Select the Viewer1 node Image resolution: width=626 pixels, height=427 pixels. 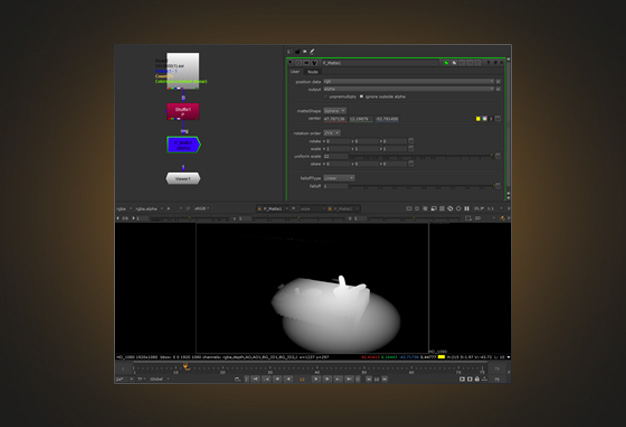coord(183,178)
